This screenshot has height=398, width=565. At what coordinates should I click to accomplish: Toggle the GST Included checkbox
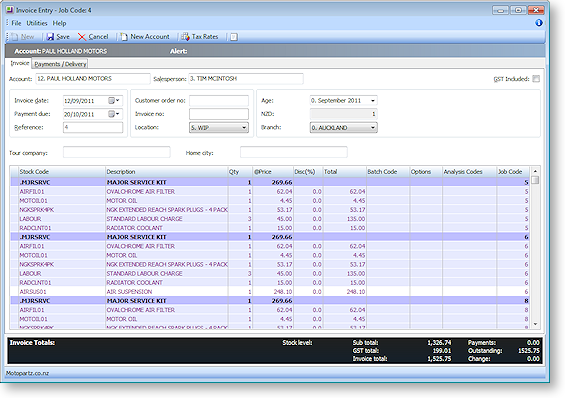pos(536,79)
